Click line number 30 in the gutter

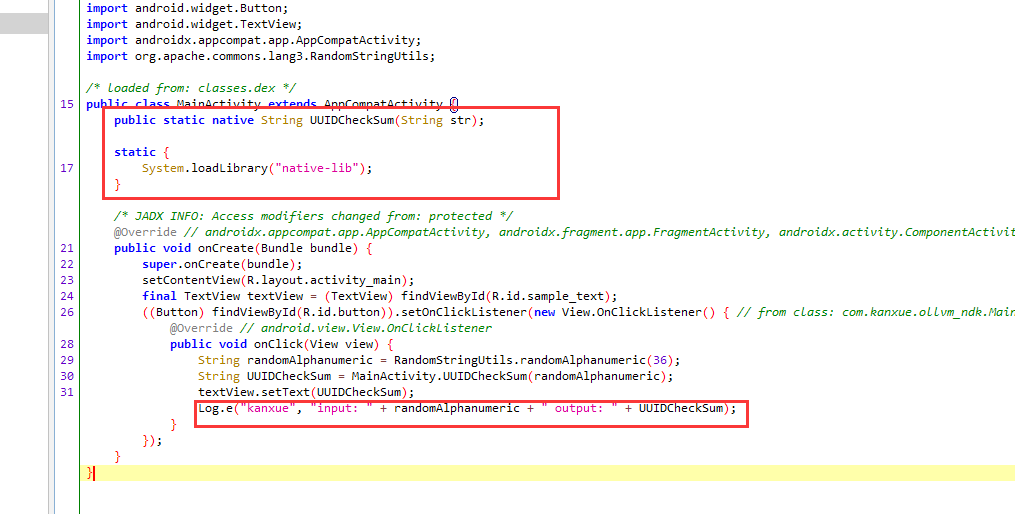coord(67,376)
